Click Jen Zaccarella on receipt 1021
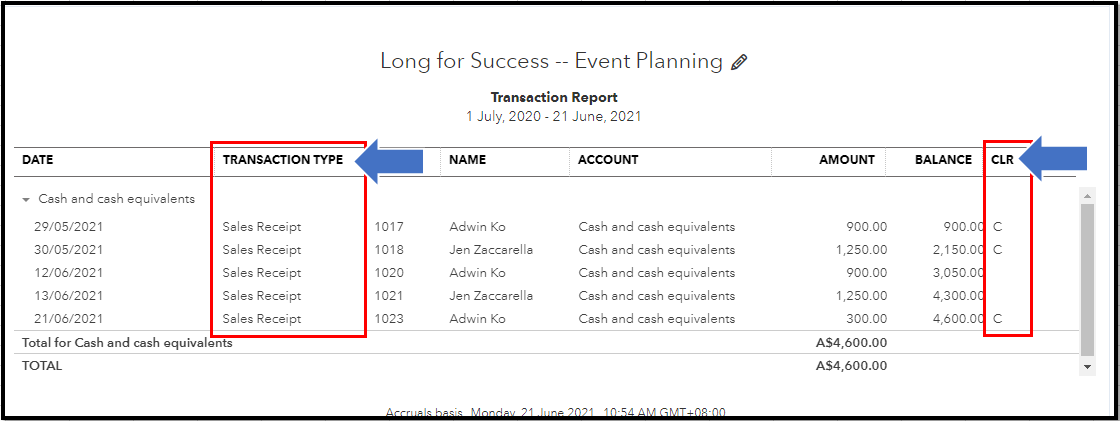The image size is (1120, 421). pos(491,296)
